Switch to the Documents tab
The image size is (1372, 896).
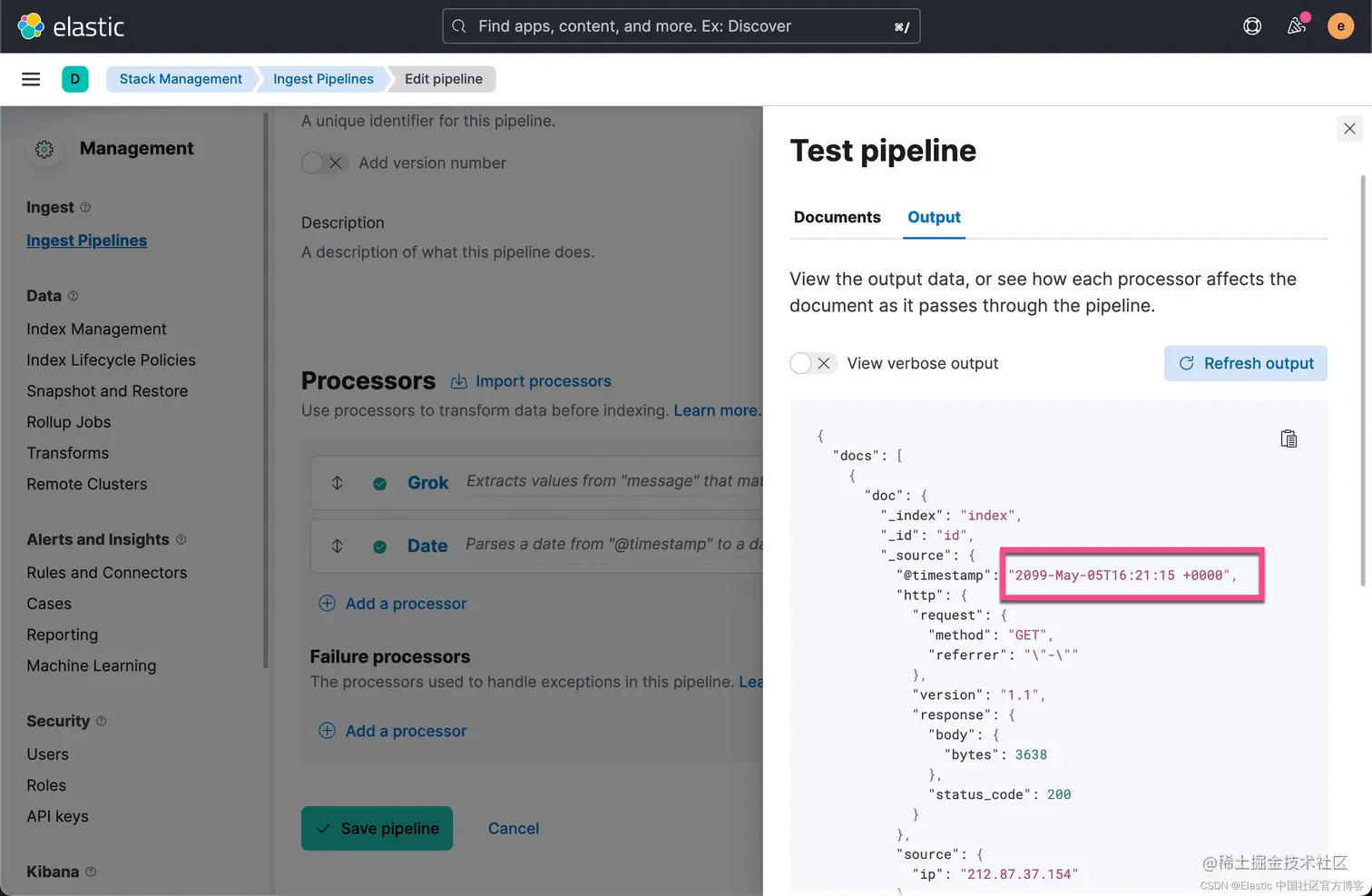[837, 217]
